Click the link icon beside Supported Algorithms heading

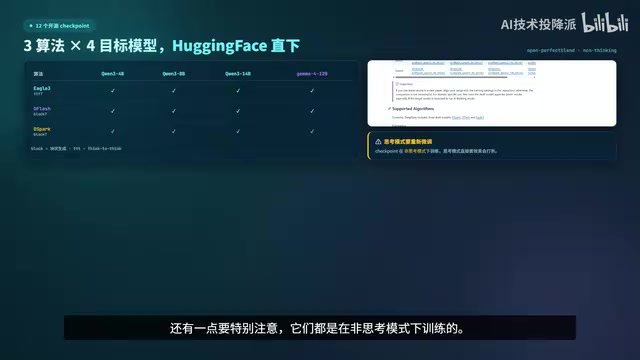pos(389,109)
